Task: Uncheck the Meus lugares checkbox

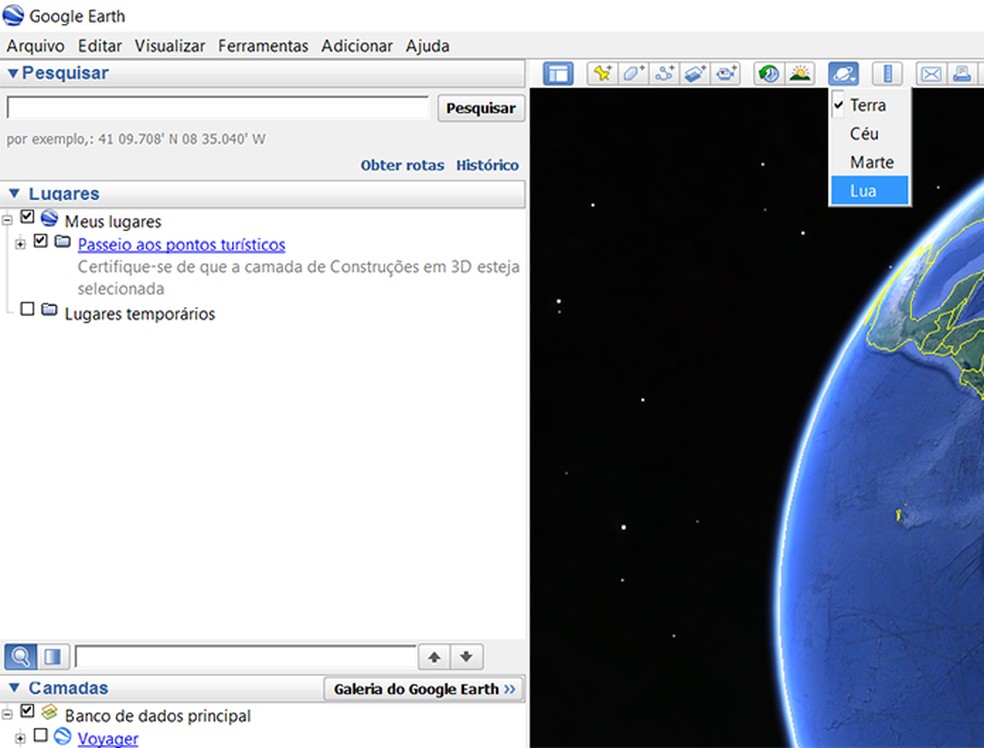Action: (x=27, y=216)
